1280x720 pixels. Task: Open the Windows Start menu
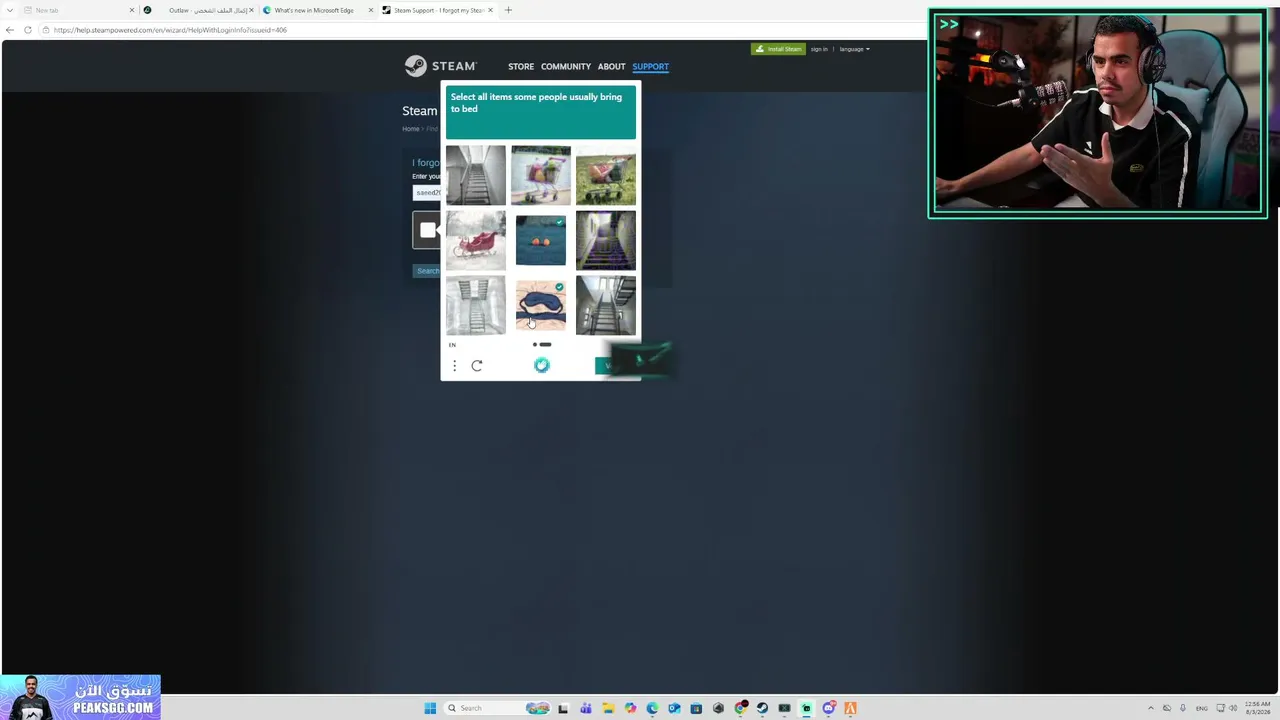point(430,708)
